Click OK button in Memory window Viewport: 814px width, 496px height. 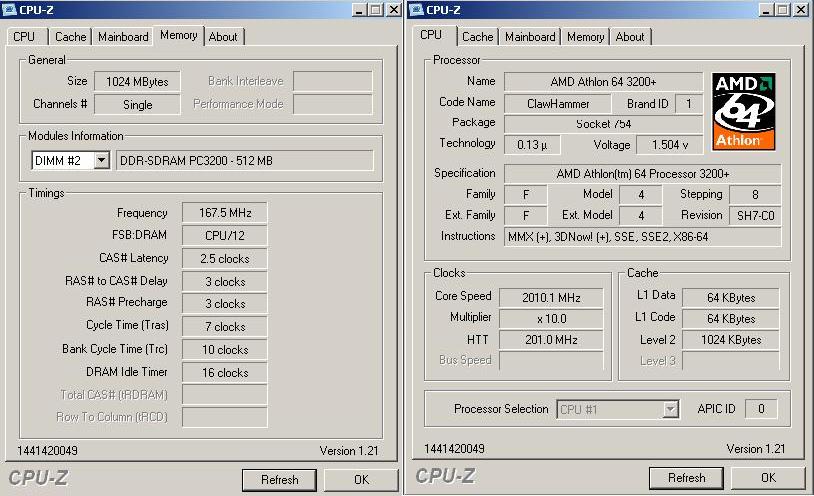(361, 480)
